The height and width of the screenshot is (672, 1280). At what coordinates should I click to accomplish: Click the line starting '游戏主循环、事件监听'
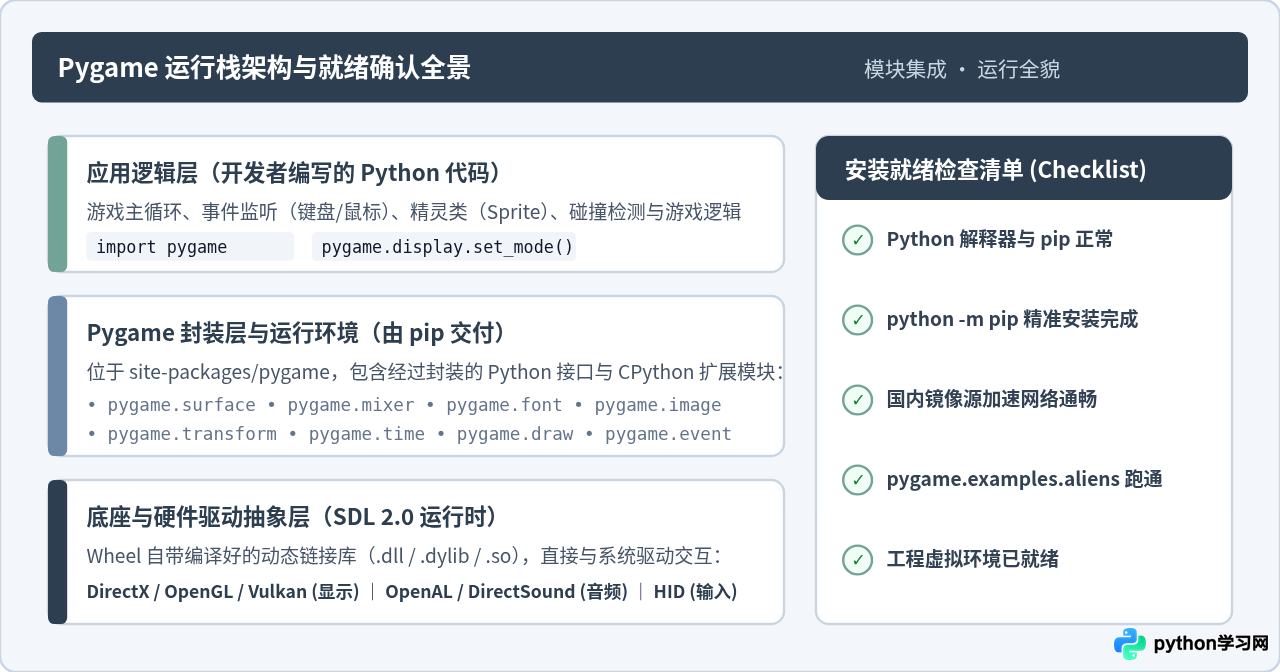(x=414, y=212)
